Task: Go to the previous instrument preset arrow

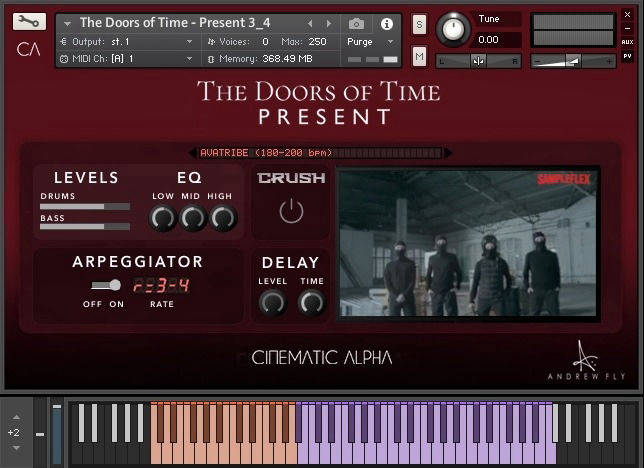Action: click(310, 24)
